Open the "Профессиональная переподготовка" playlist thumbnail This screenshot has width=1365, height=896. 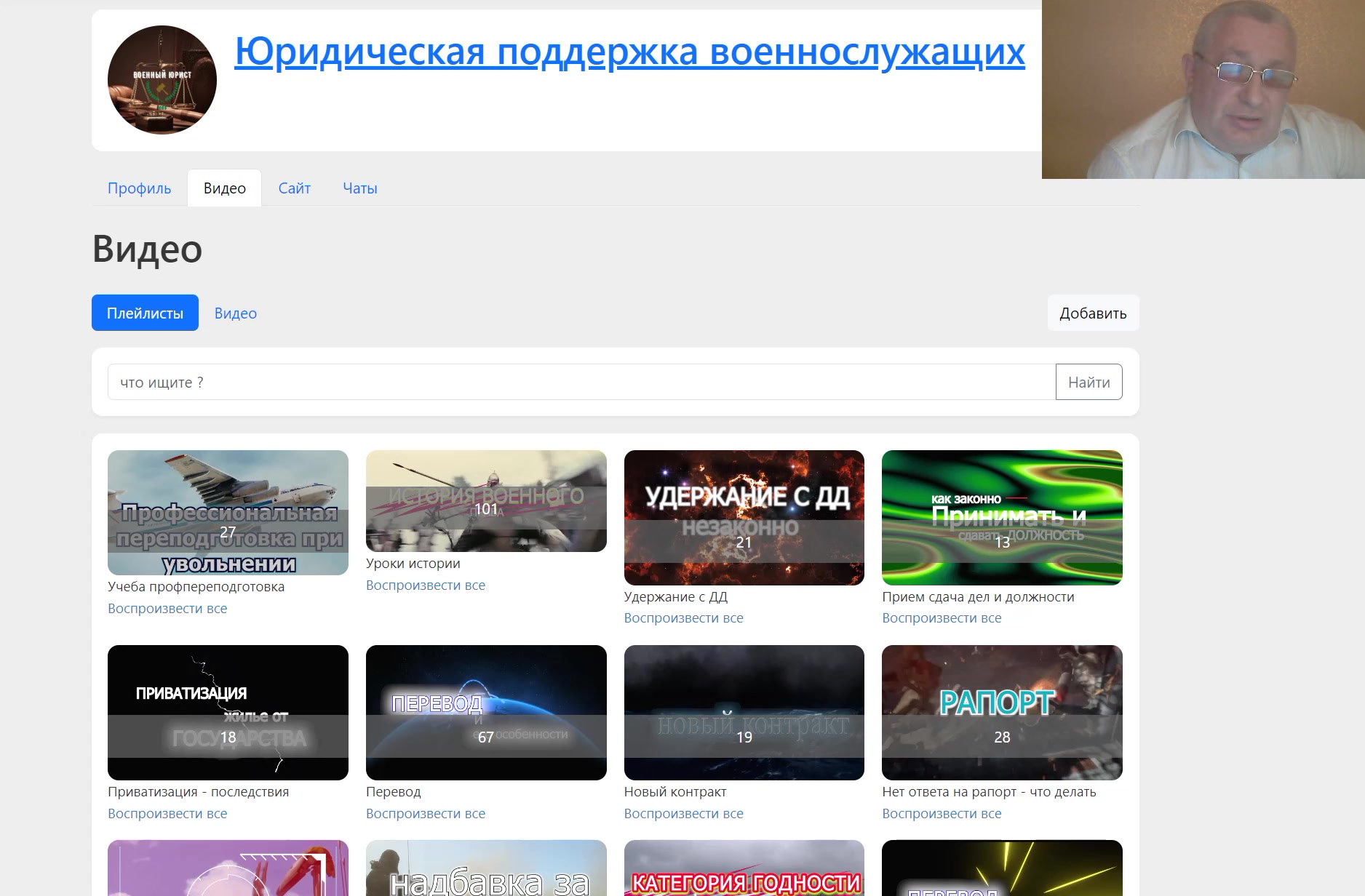[x=228, y=513]
